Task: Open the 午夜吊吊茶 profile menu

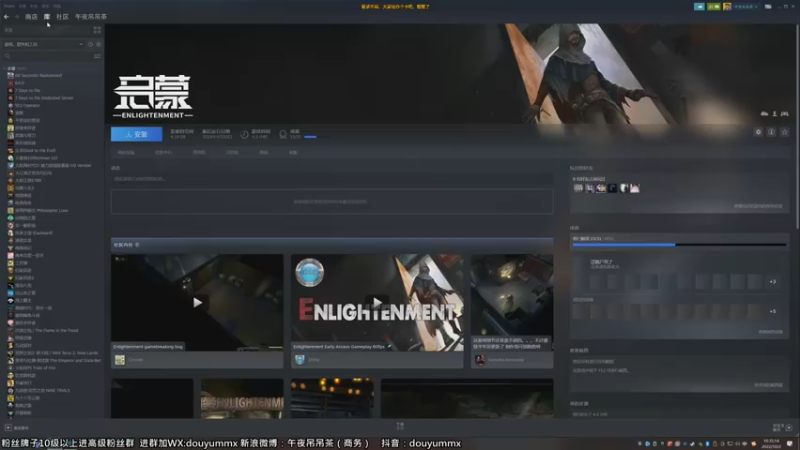Action: 91,17
